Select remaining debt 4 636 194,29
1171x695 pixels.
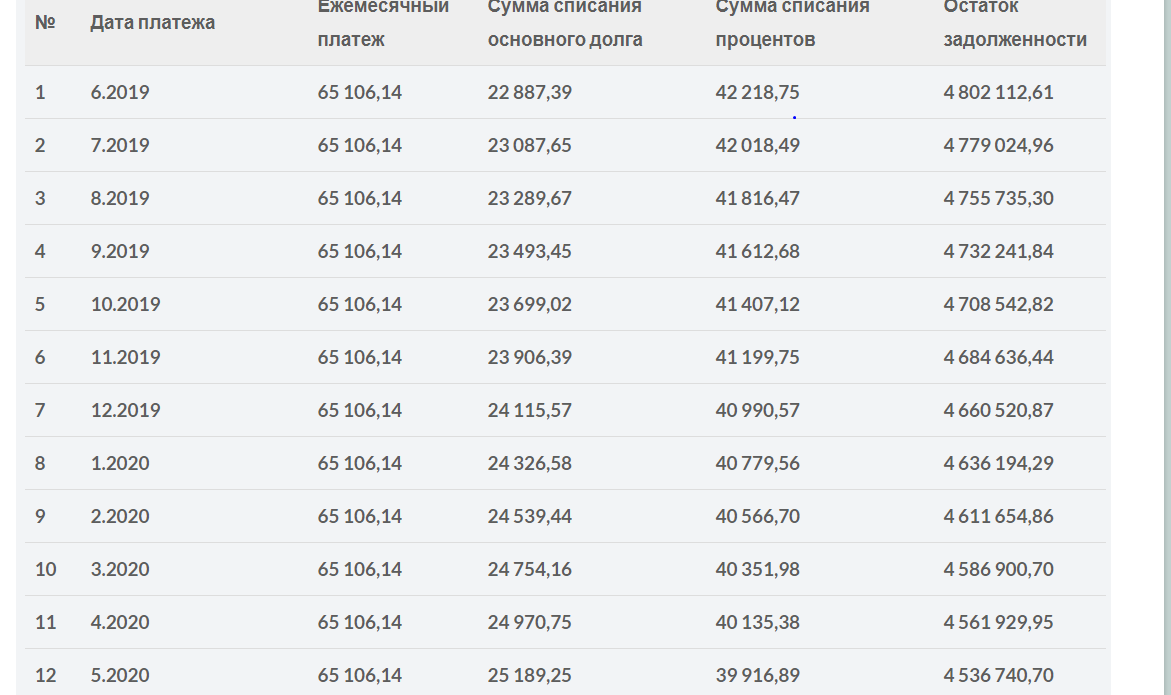[998, 463]
